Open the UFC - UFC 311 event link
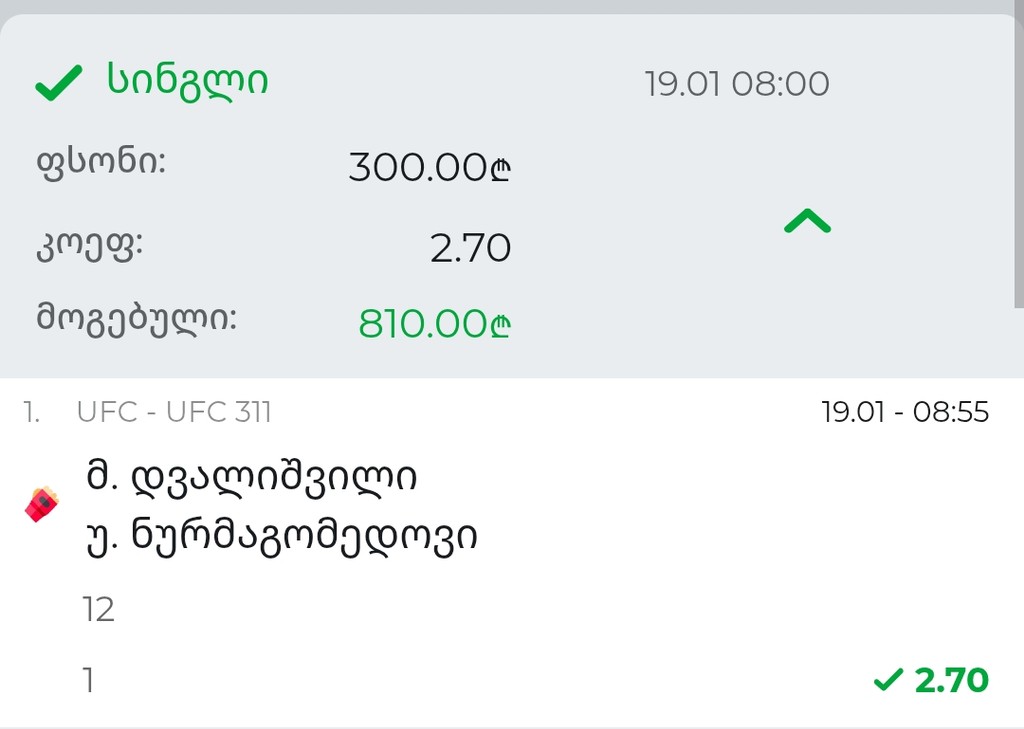Screen dimensions: 1024x729 (x=174, y=412)
